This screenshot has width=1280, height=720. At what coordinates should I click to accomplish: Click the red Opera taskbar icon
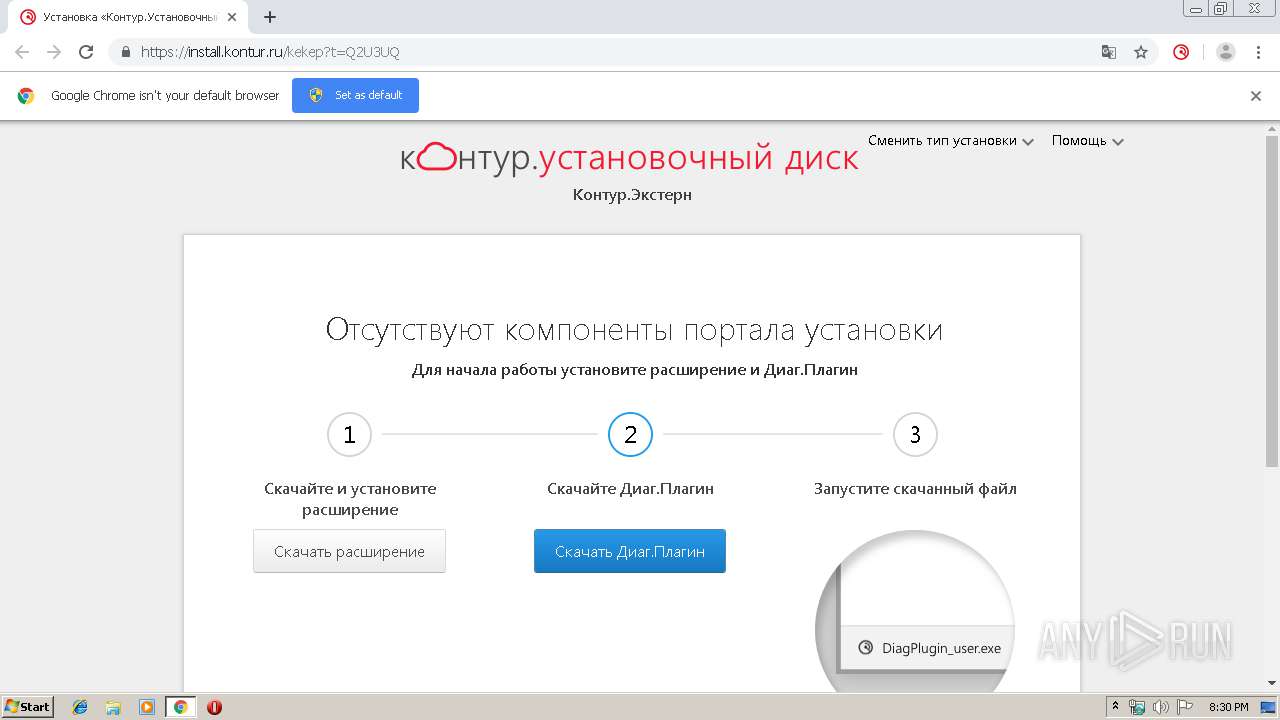214,707
